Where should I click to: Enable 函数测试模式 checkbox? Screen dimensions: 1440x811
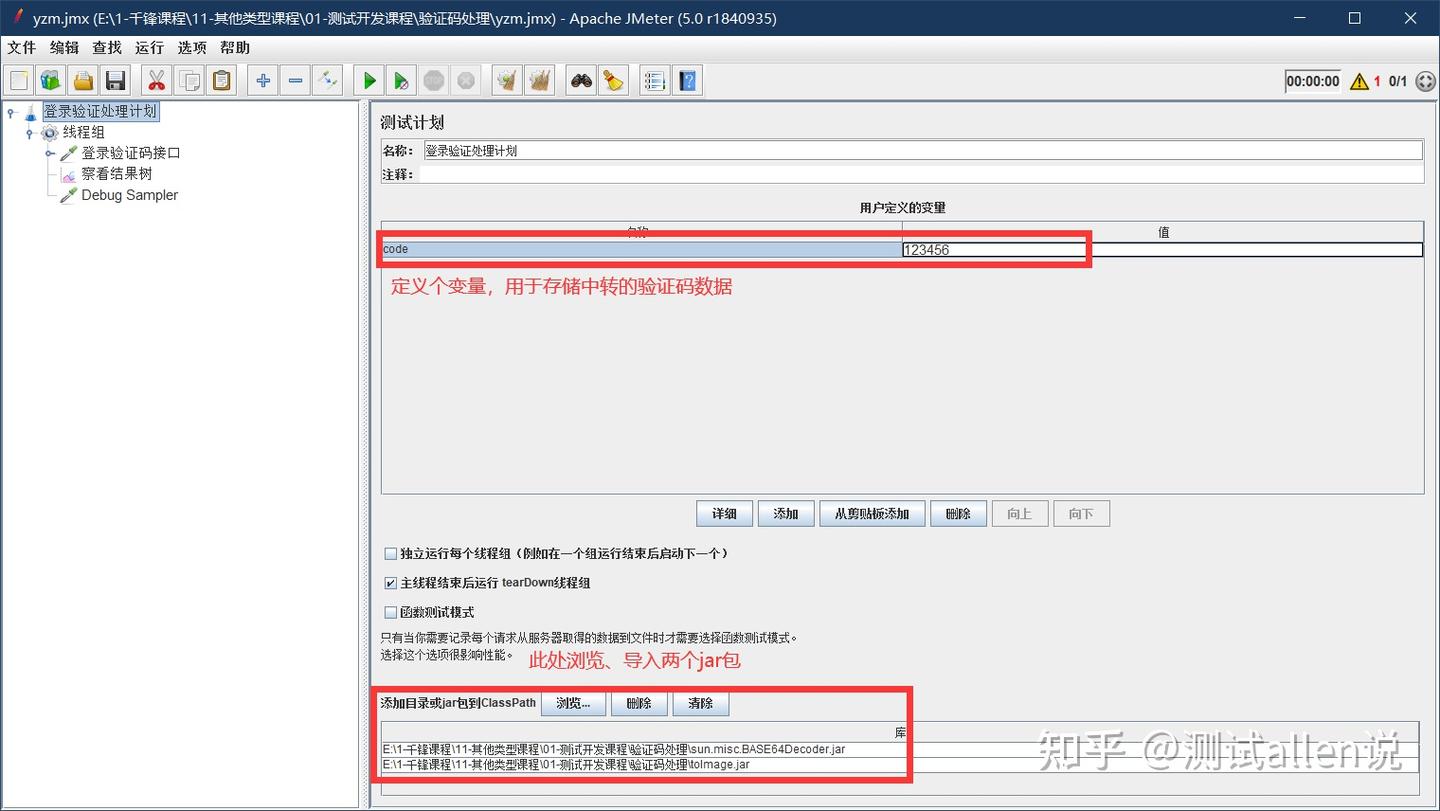(x=390, y=613)
